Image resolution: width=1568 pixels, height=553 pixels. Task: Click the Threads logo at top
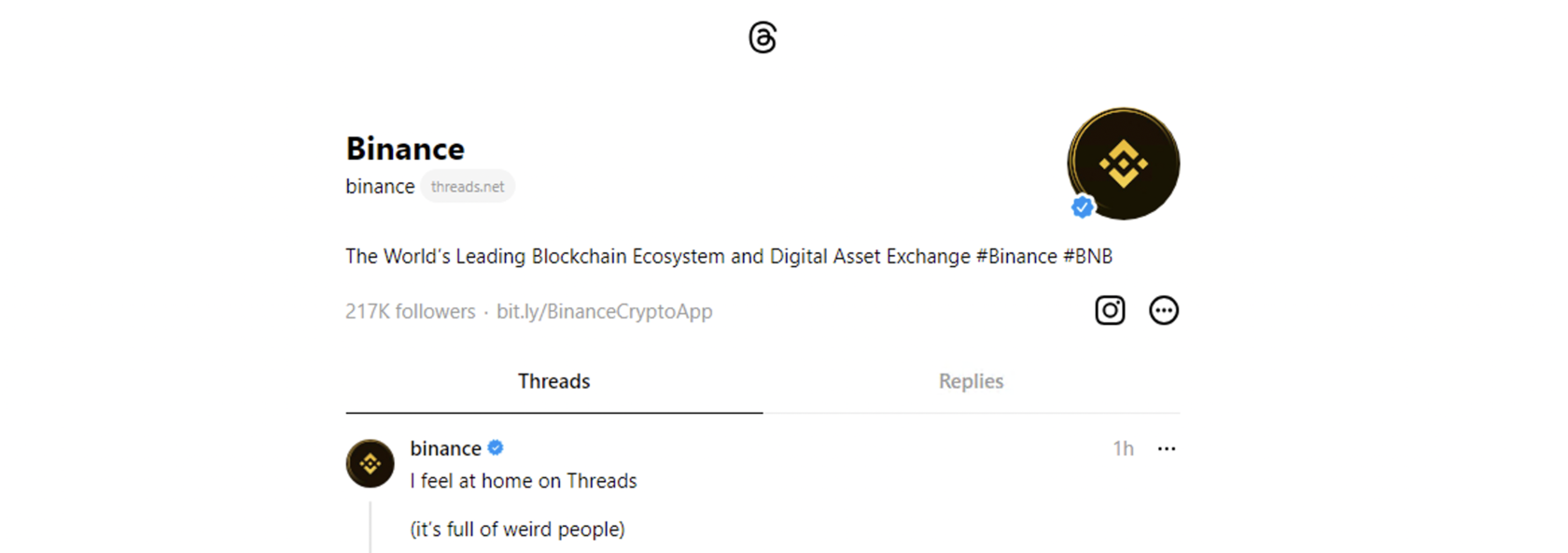click(763, 37)
